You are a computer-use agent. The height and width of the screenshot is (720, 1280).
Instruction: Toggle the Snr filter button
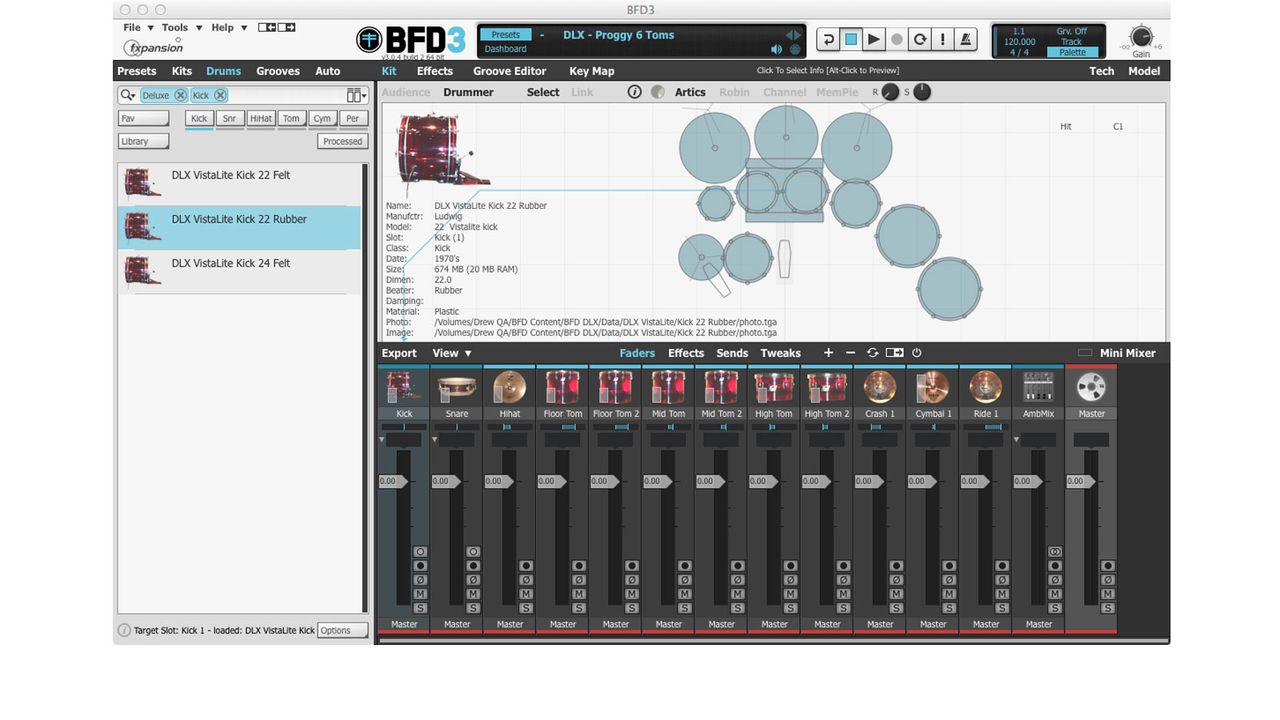click(229, 118)
